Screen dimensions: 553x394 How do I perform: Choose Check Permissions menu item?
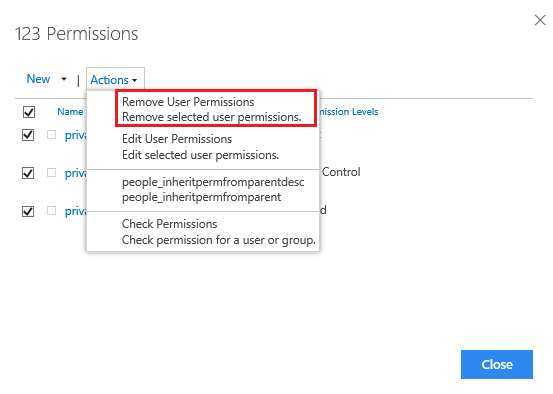click(x=203, y=232)
